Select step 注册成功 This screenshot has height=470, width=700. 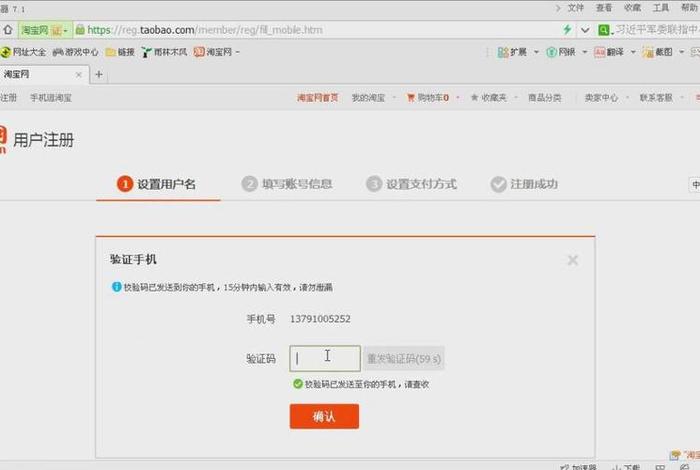[x=524, y=184]
